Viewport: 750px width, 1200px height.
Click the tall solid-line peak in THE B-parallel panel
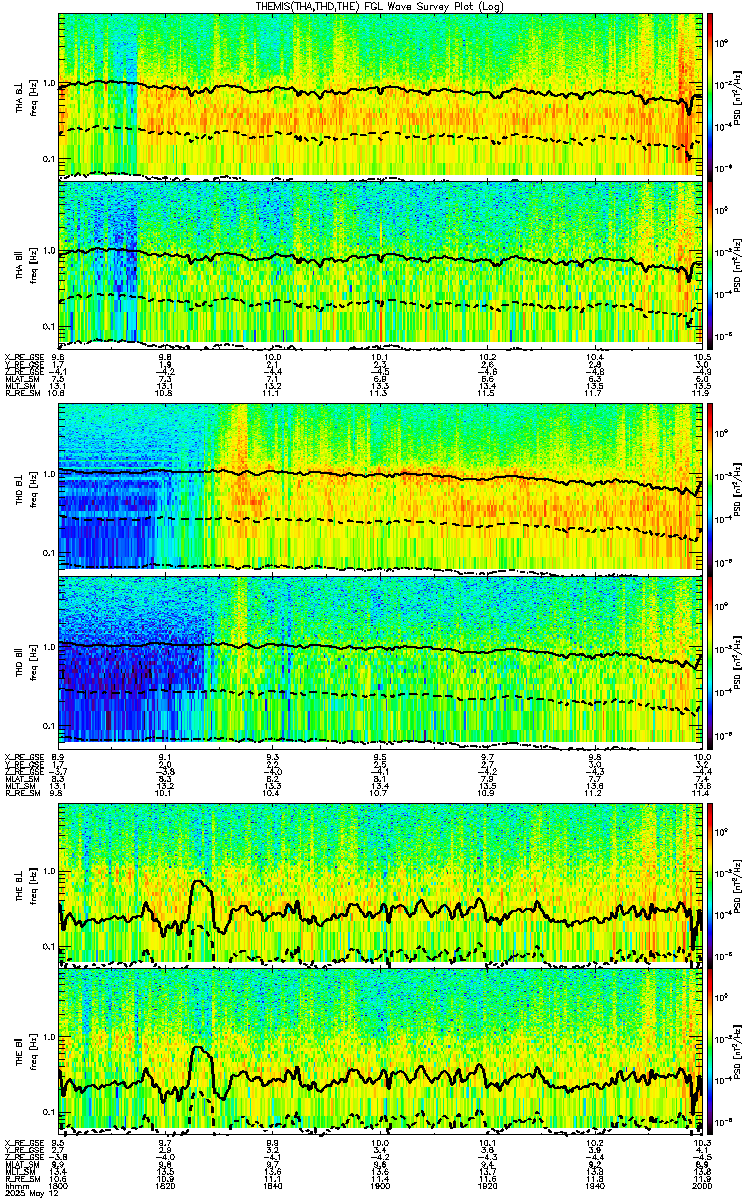(x=201, y=1049)
